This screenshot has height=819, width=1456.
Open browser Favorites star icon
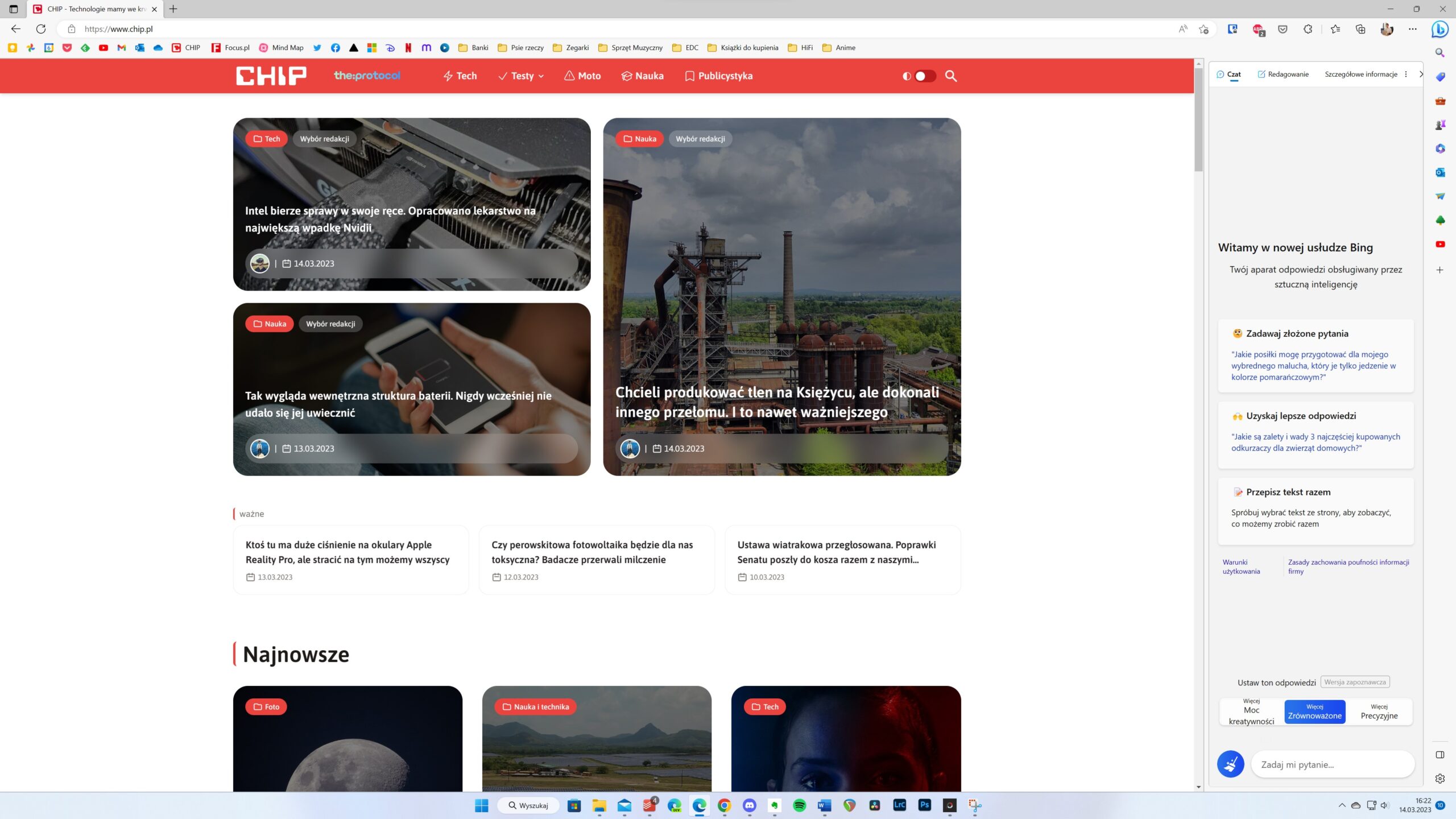[1335, 29]
